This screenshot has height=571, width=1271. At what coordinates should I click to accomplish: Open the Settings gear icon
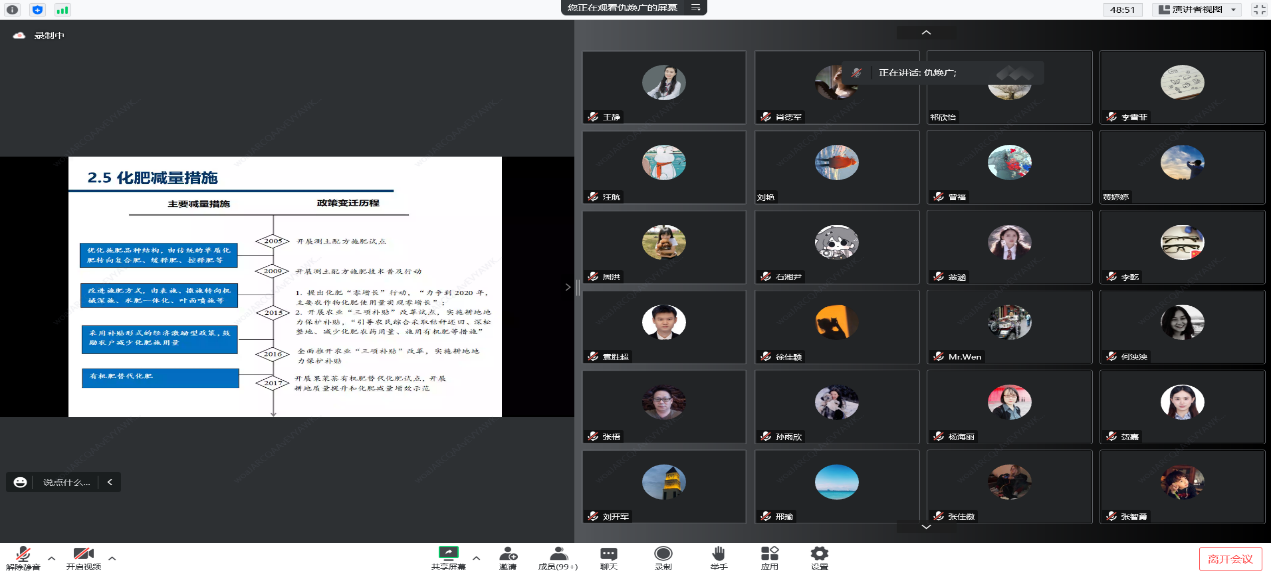click(819, 554)
